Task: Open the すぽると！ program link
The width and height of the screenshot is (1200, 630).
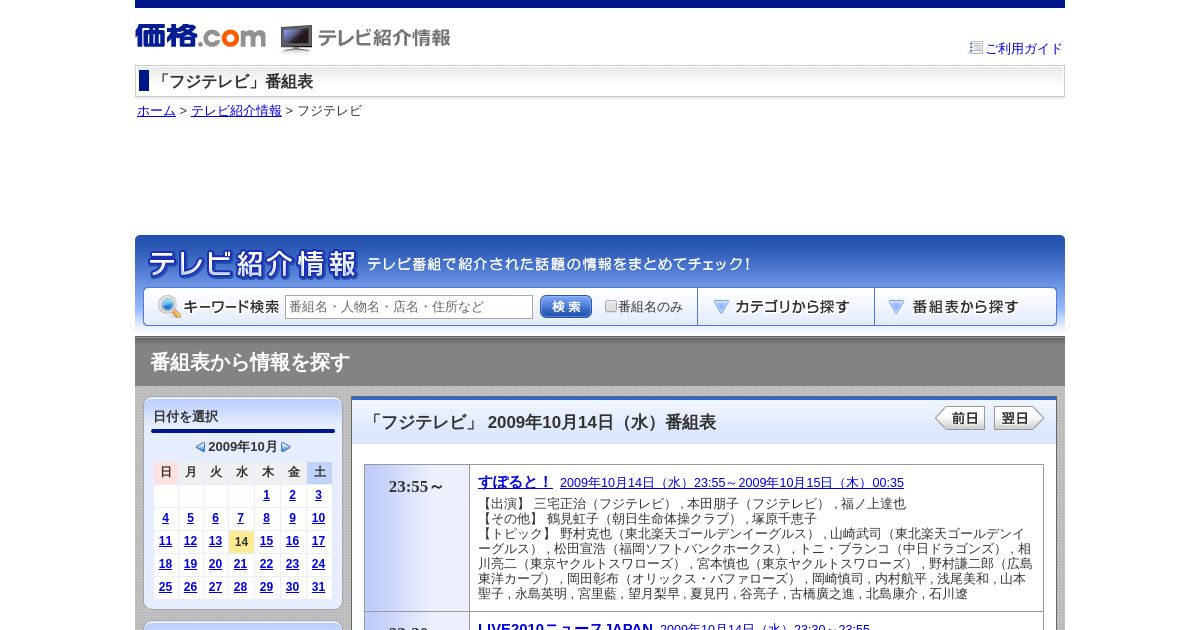Action: click(x=515, y=482)
